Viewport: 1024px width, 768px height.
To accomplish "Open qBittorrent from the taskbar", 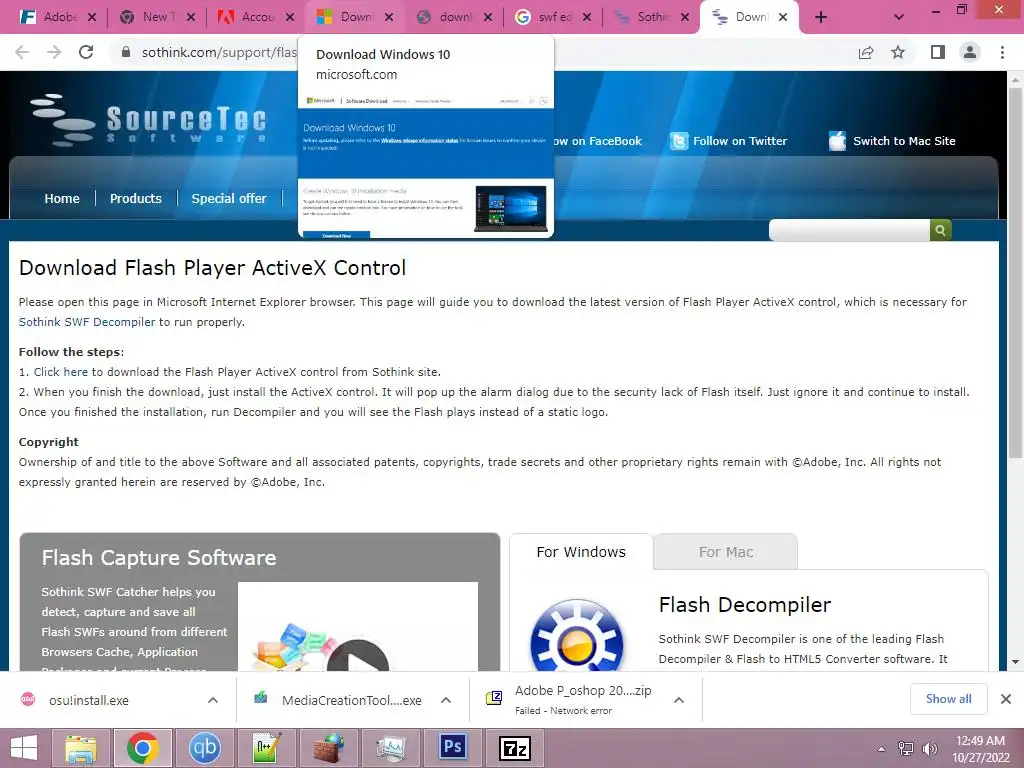I will [204, 748].
